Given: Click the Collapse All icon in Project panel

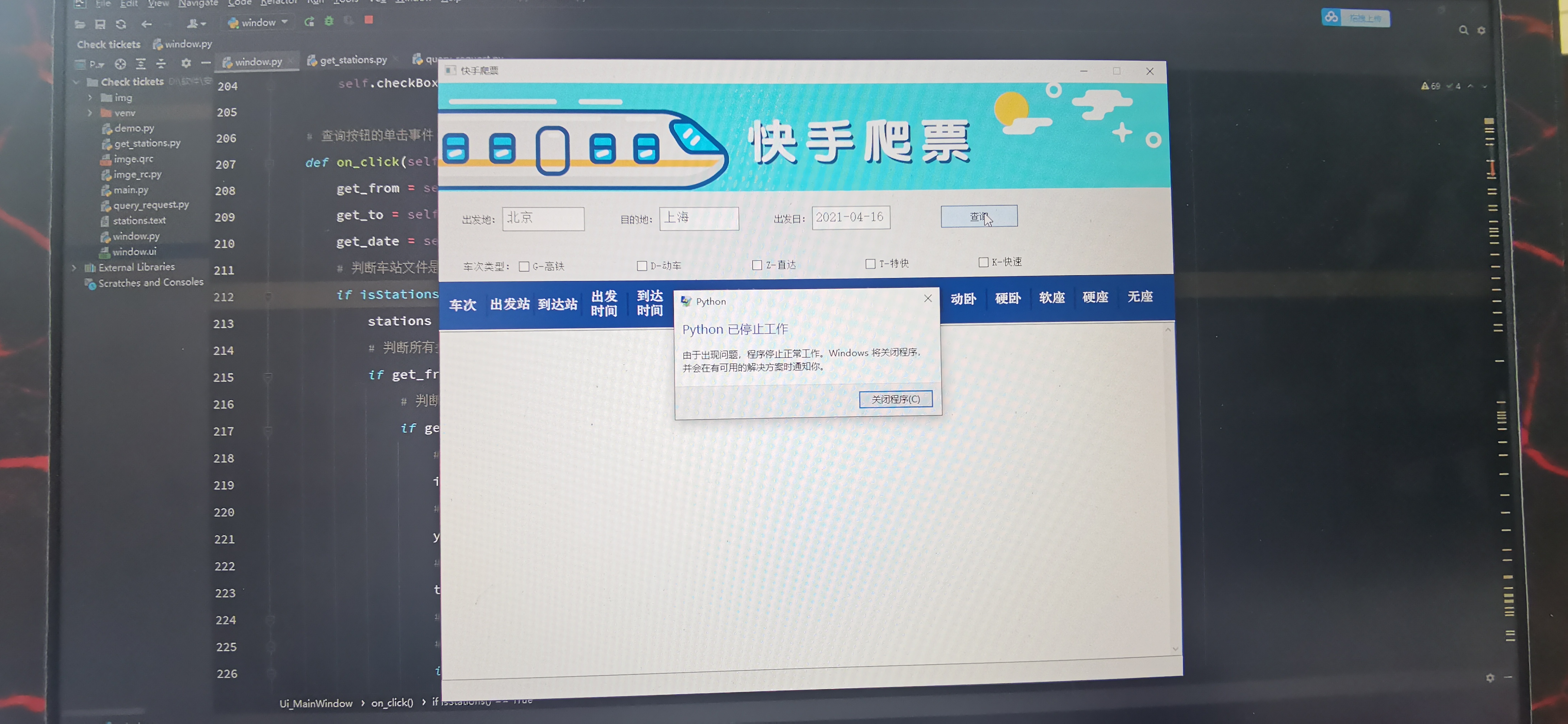Looking at the screenshot, I should (x=161, y=63).
